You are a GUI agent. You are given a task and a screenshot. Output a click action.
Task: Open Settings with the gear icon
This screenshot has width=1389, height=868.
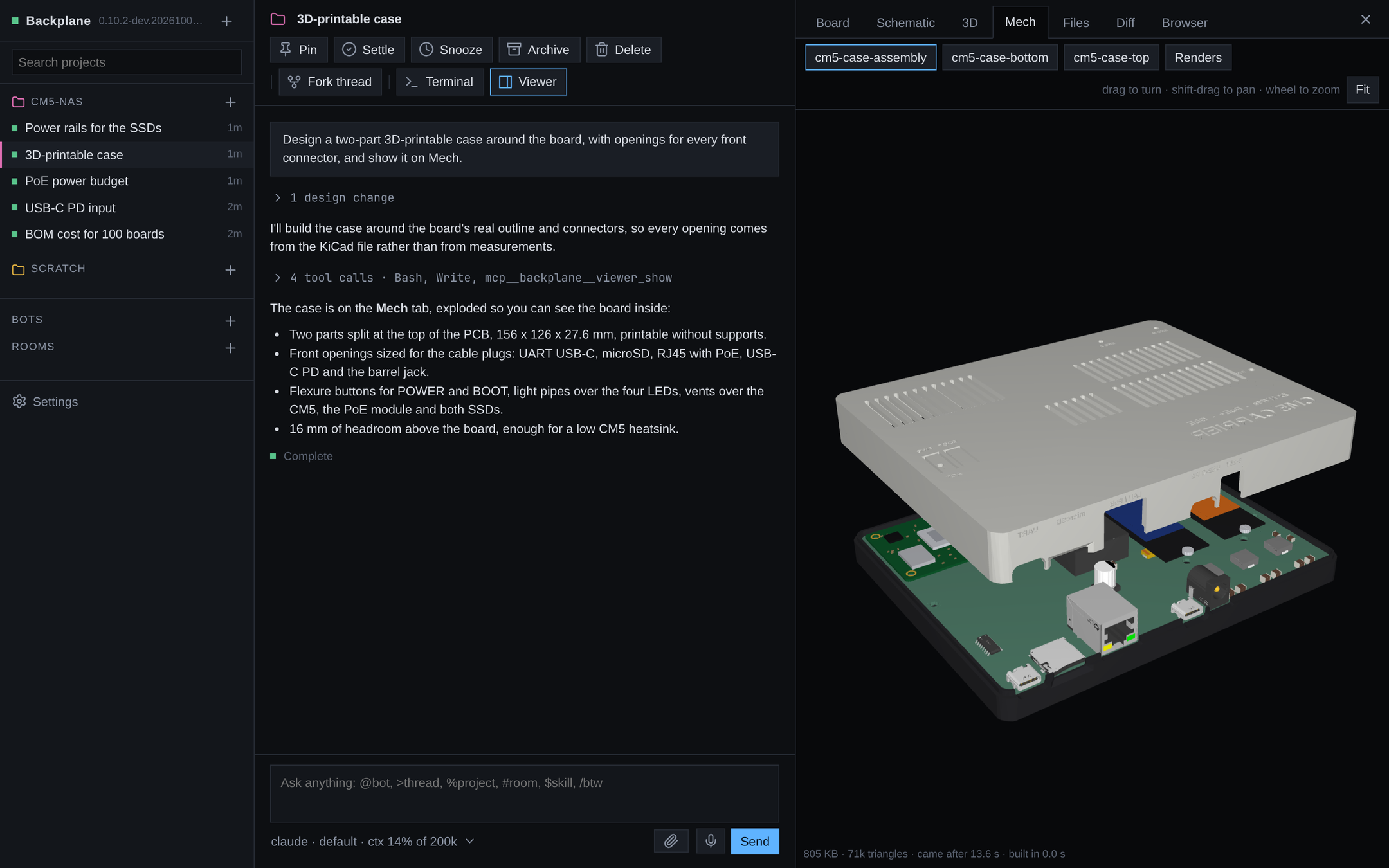[19, 401]
